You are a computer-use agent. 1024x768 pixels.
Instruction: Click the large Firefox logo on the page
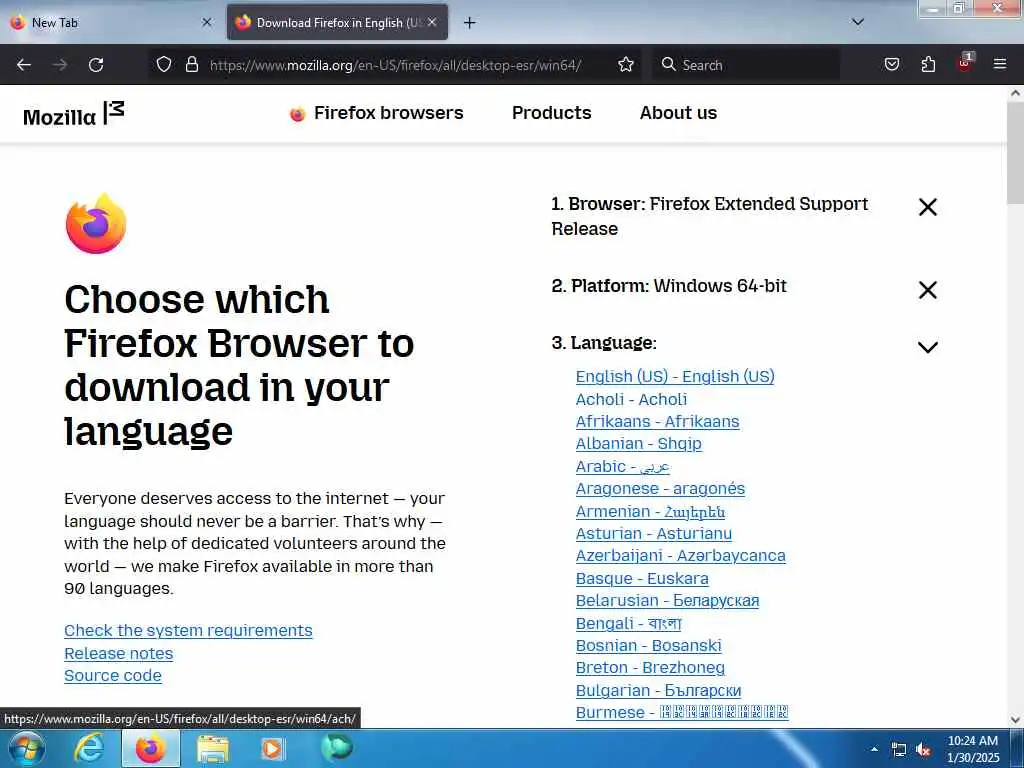point(96,223)
